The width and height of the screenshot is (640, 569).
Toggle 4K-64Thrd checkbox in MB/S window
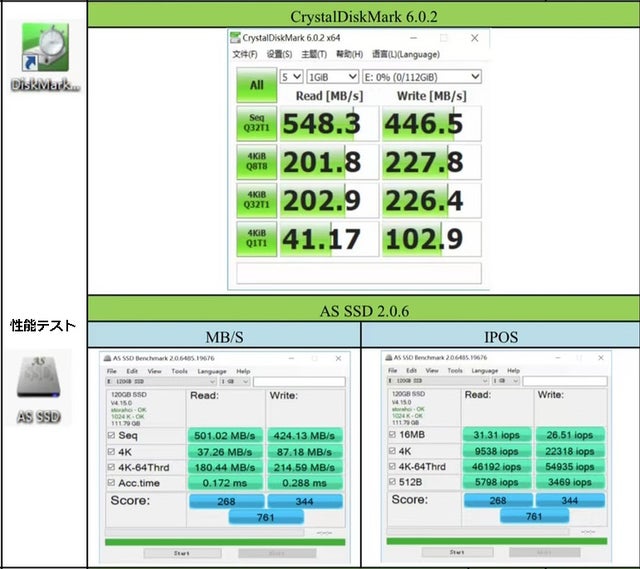111,467
